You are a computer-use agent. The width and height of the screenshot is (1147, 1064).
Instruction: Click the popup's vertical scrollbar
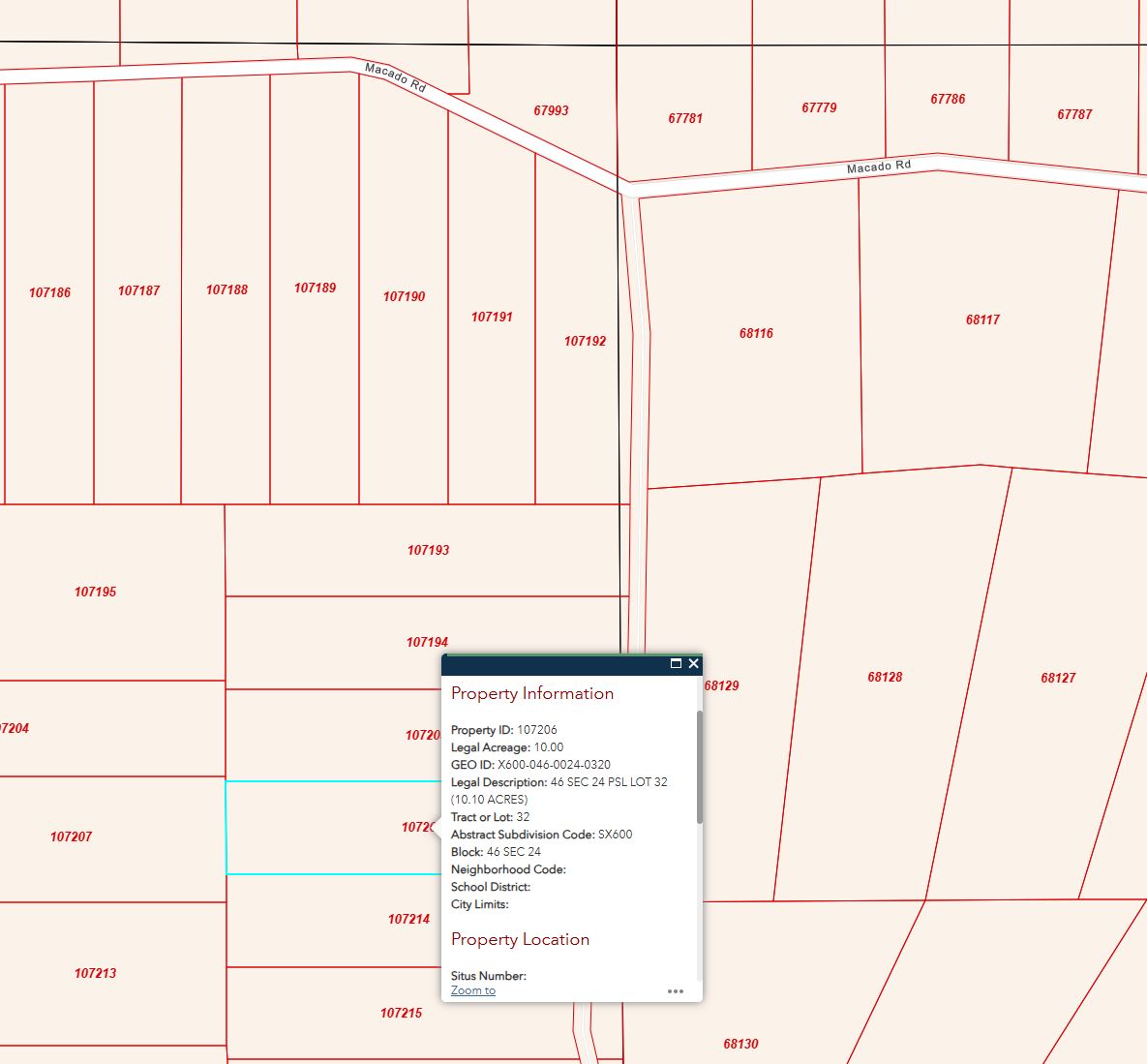tap(699, 767)
